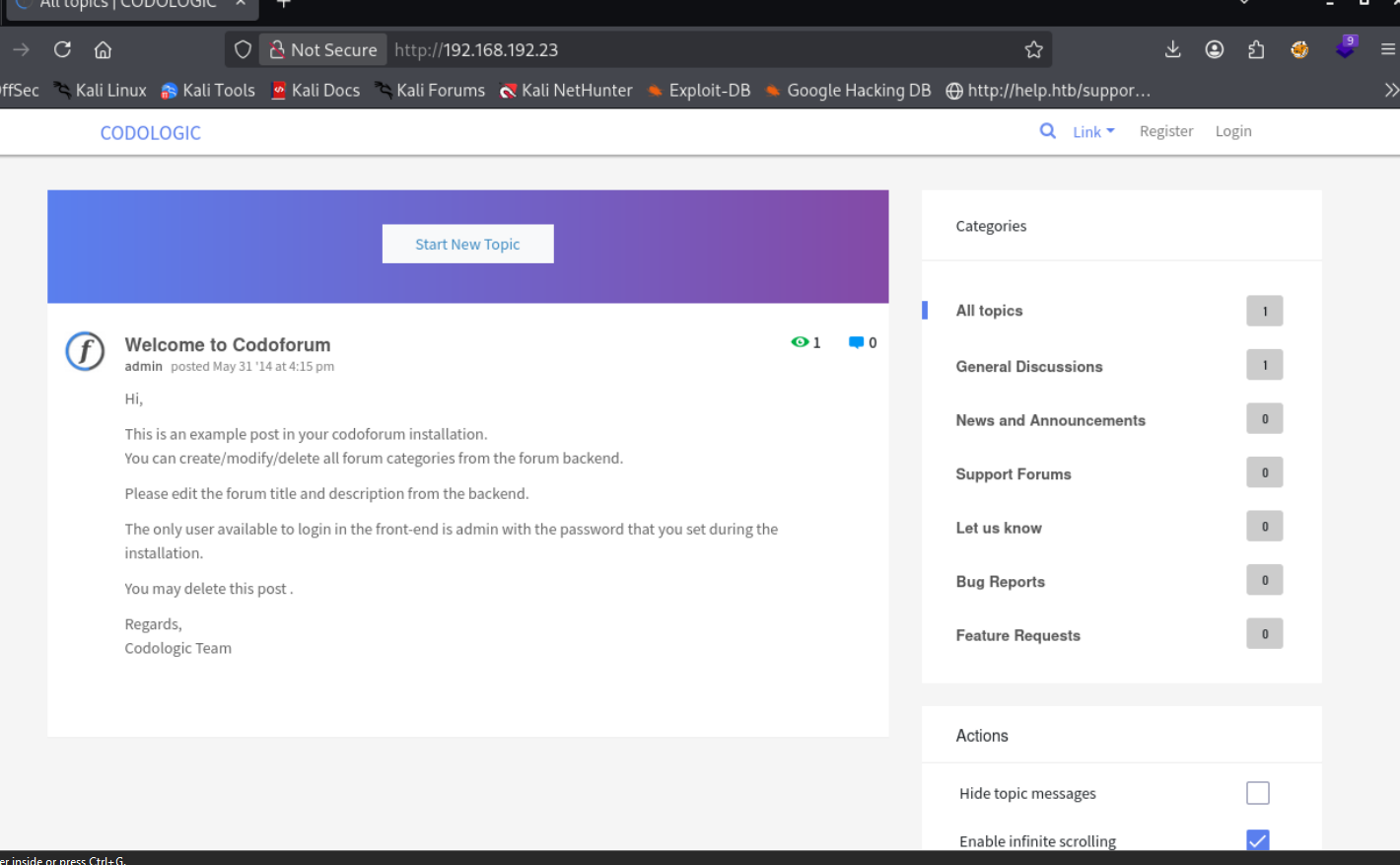The width and height of the screenshot is (1400, 865).
Task: Expand the Link dropdown in the navbar
Action: click(x=1092, y=131)
